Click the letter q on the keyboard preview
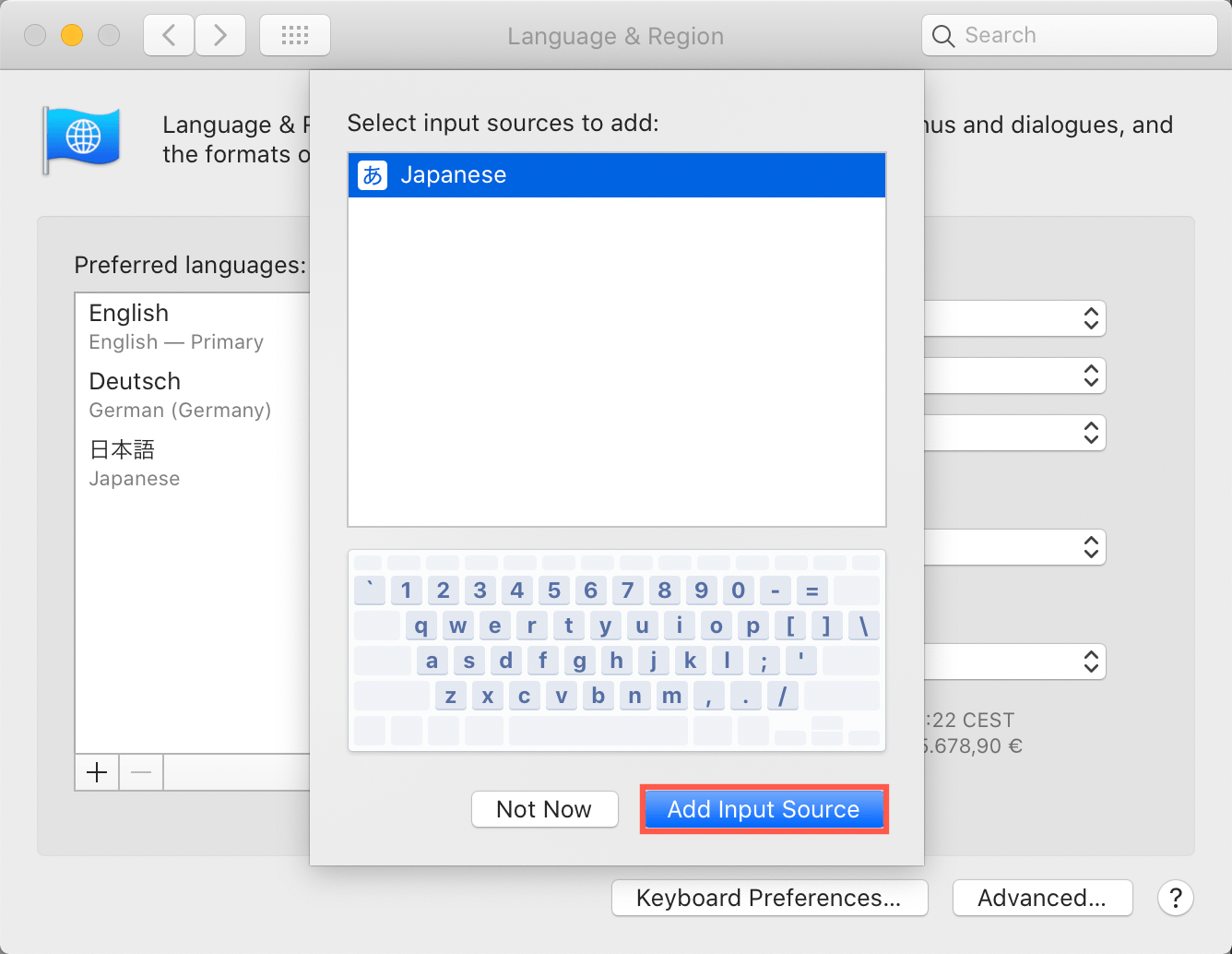 tap(421, 626)
